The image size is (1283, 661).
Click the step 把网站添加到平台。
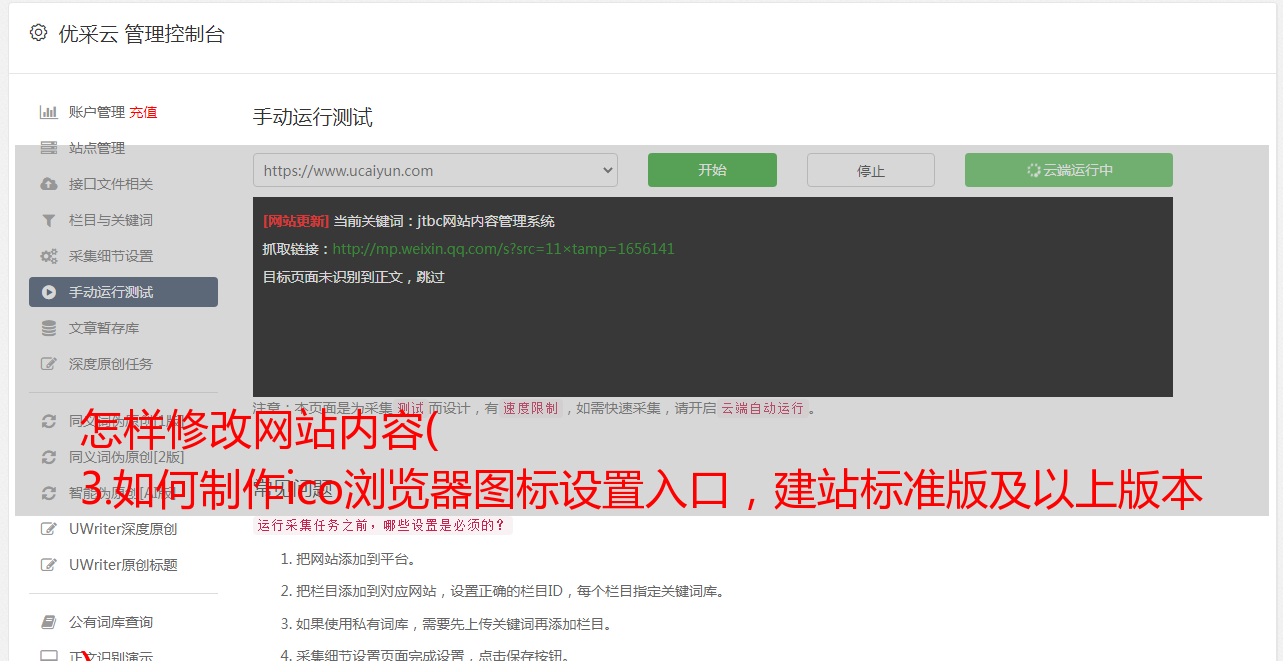356,559
